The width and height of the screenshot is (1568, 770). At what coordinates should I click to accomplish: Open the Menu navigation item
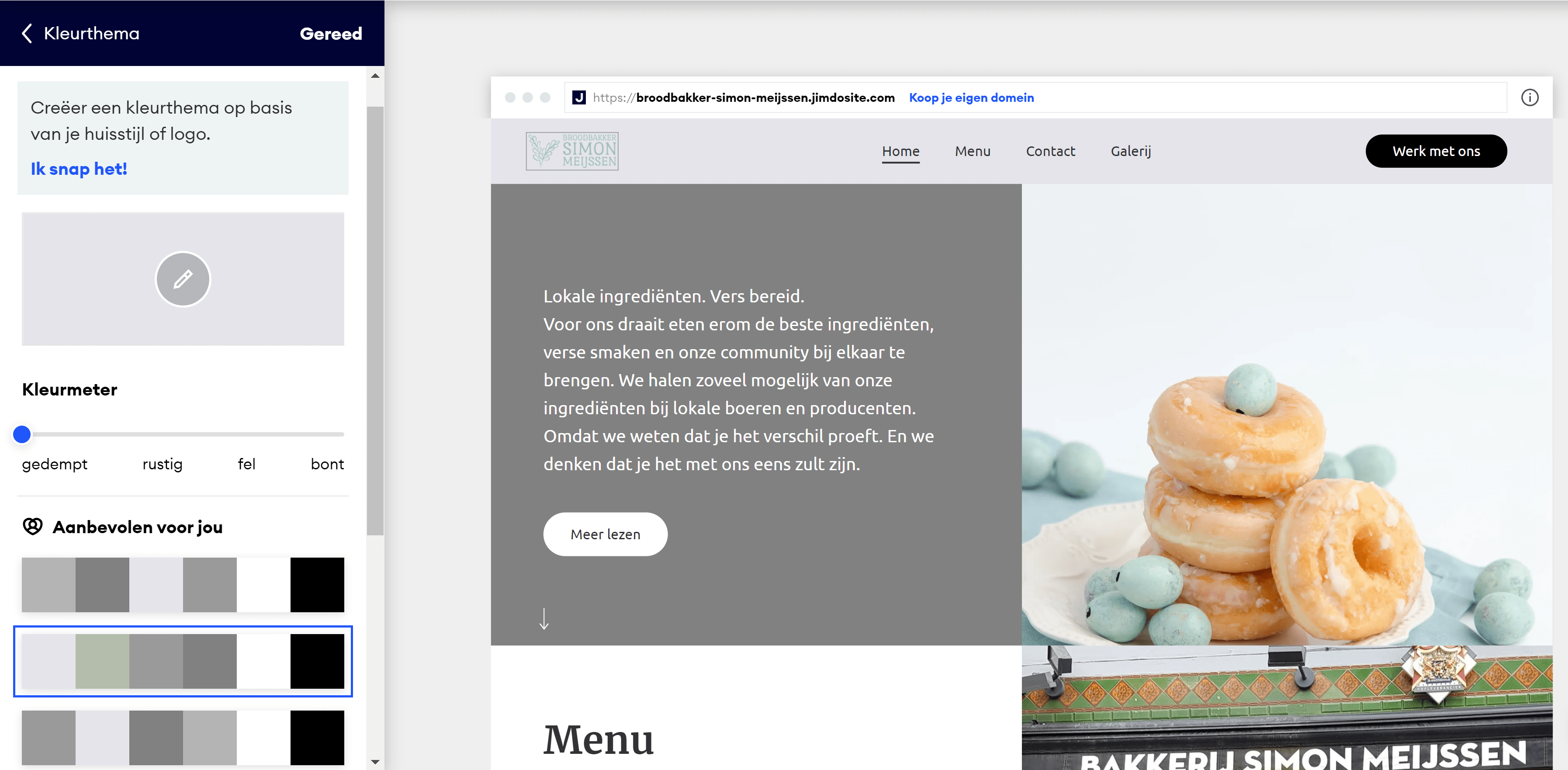point(972,151)
